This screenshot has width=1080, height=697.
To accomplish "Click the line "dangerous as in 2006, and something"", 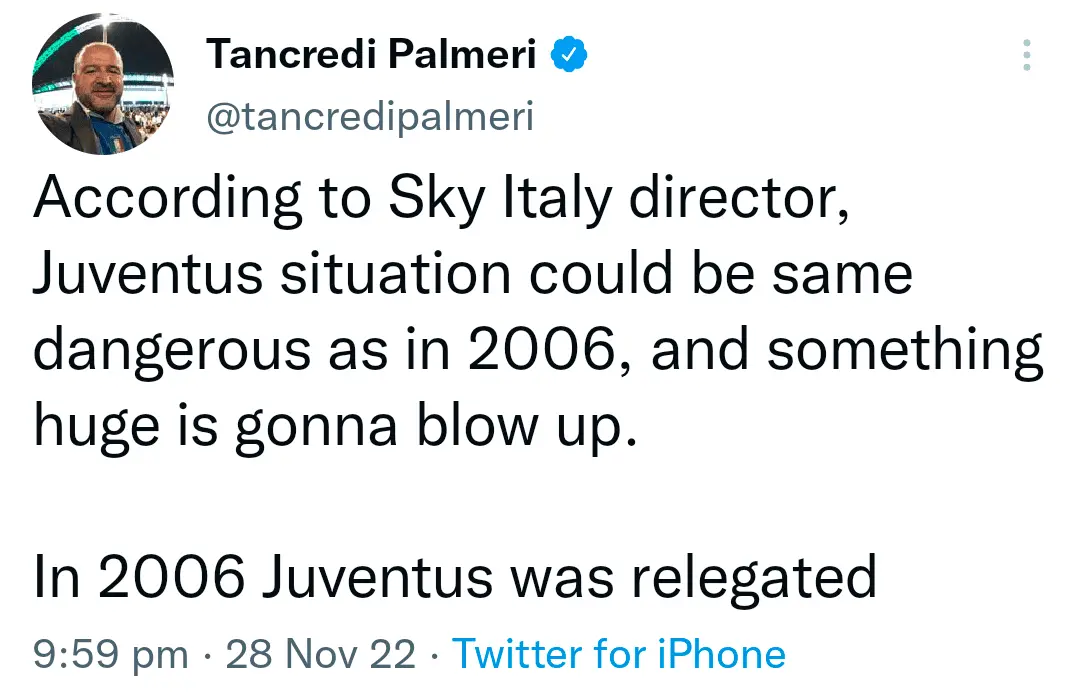I will pos(539,352).
